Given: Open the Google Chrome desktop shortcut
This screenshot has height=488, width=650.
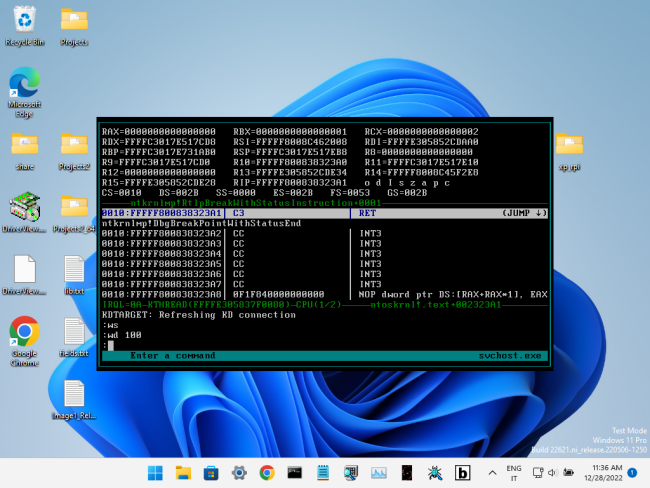Looking at the screenshot, I should [25, 333].
